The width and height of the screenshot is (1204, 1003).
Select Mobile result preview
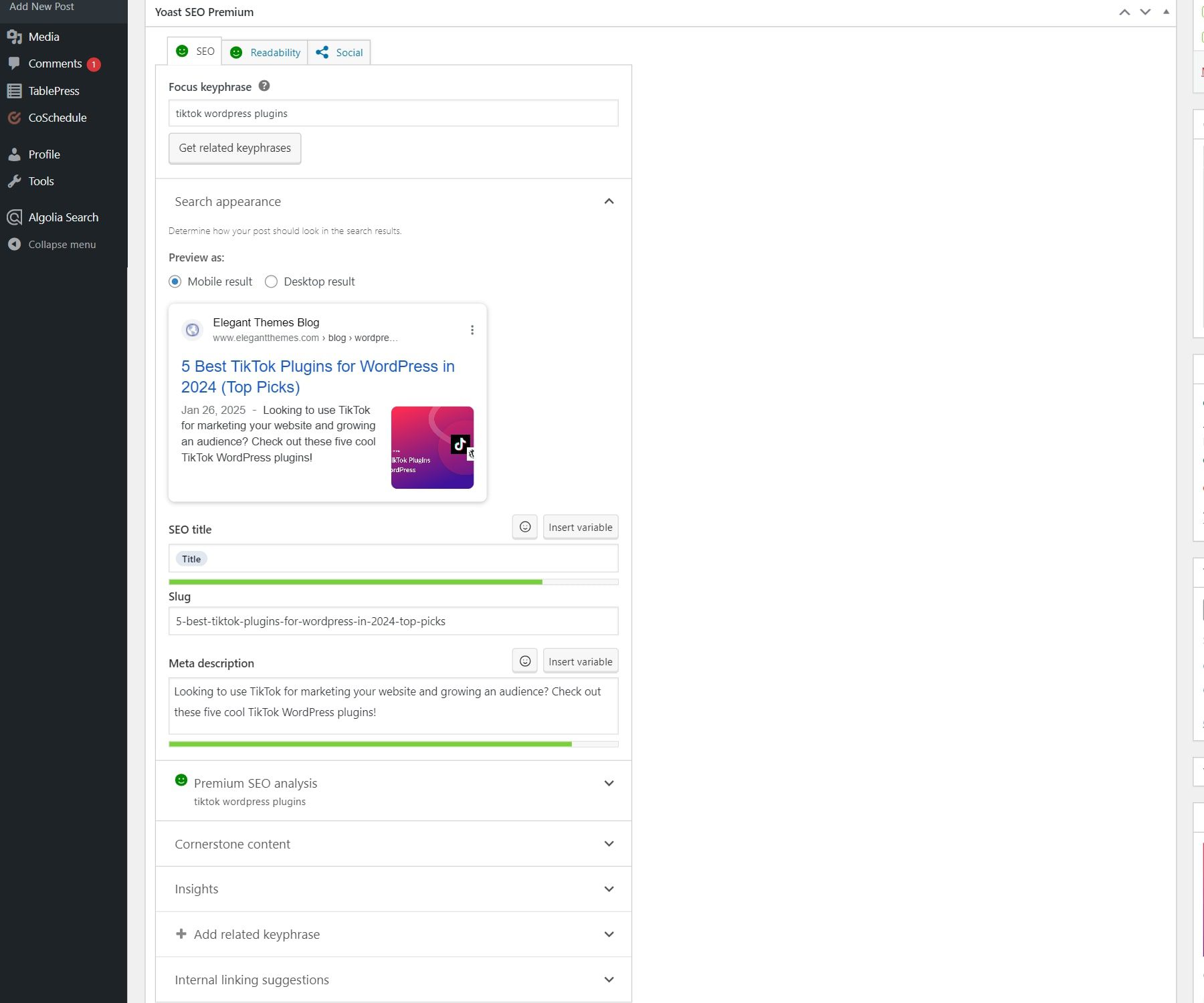pyautogui.click(x=175, y=282)
